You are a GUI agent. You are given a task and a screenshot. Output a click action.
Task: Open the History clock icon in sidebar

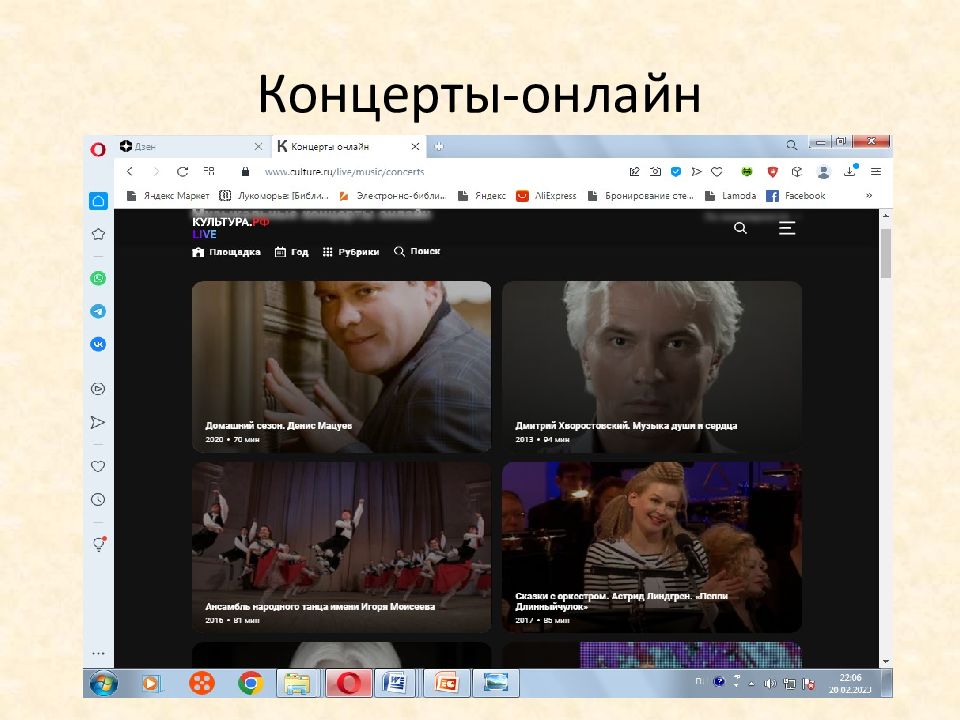[x=98, y=499]
